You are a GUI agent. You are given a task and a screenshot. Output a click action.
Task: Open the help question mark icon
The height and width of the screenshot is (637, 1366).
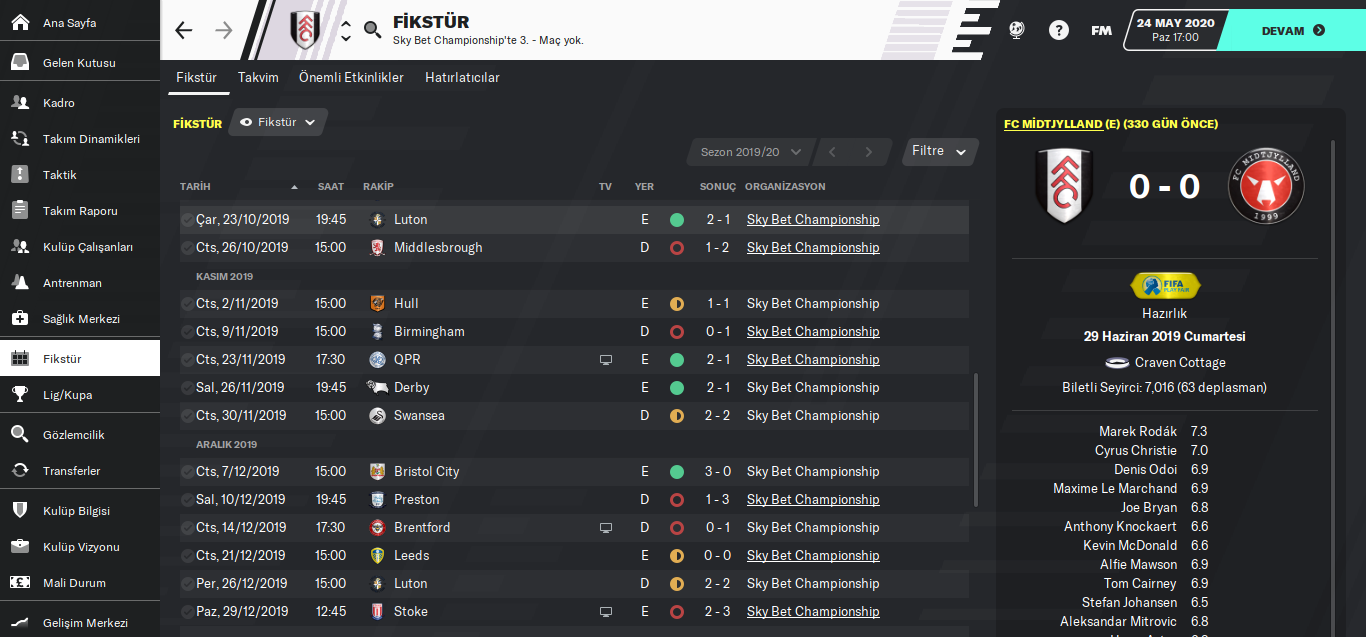coord(1059,30)
